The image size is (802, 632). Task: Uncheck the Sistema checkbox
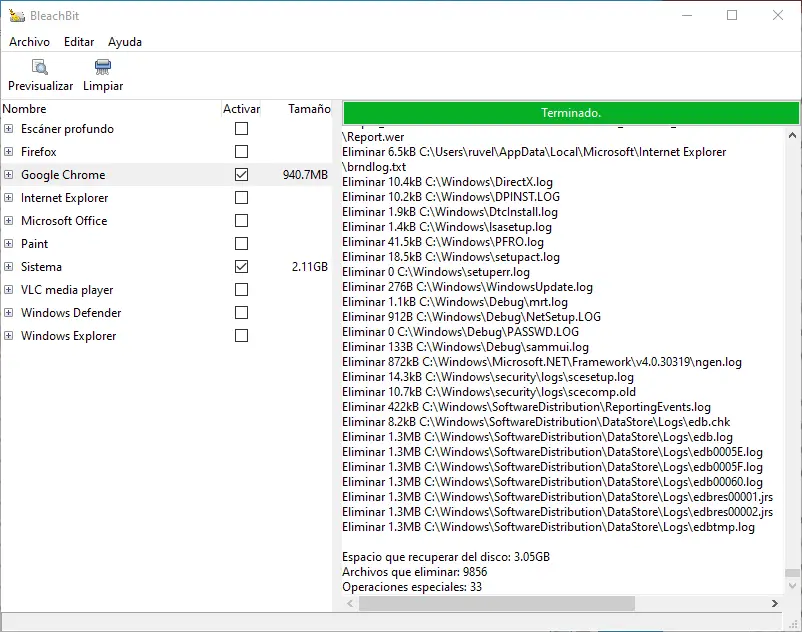[x=241, y=266]
